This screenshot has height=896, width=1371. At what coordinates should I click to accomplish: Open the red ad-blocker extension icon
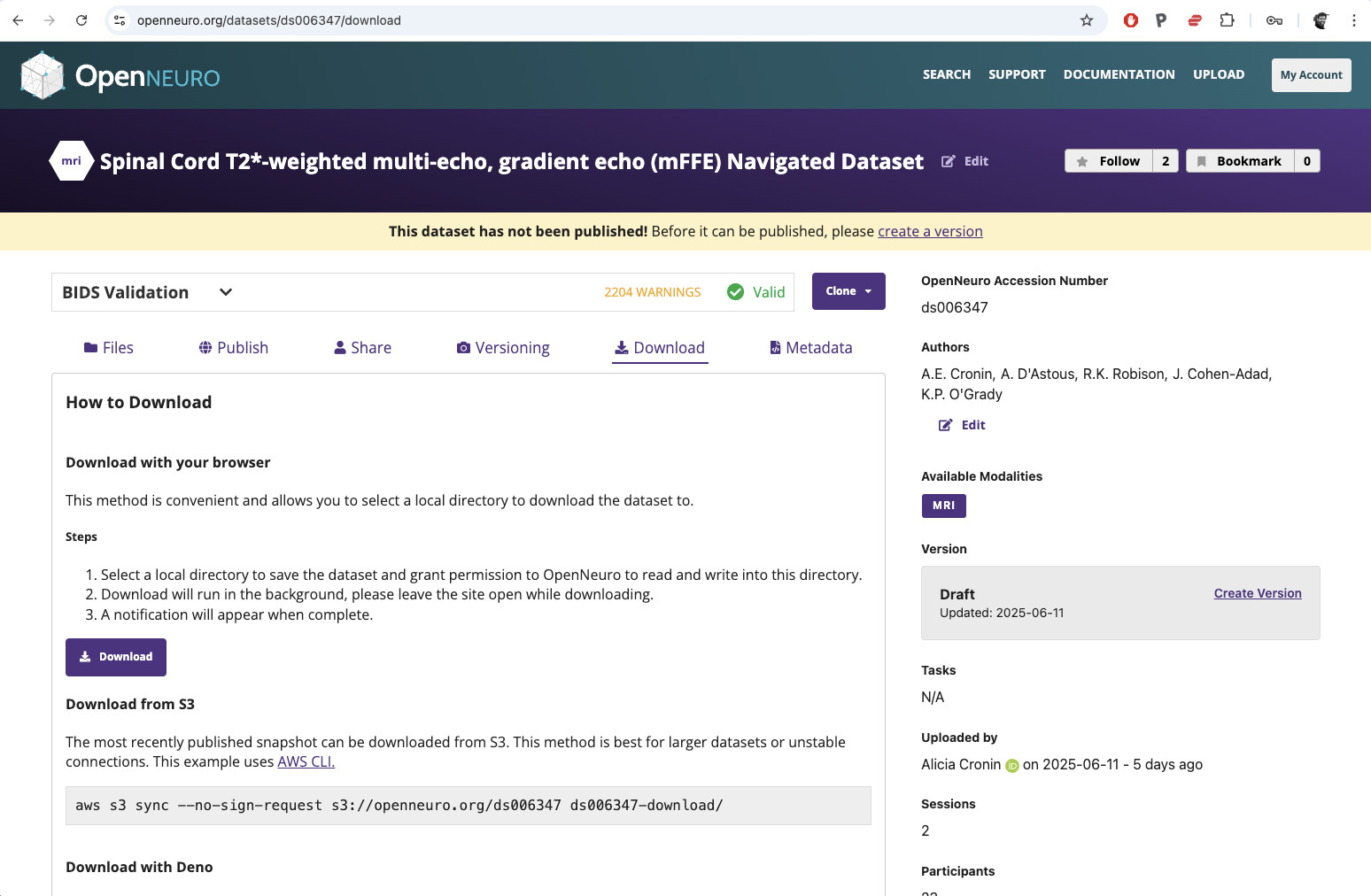click(1131, 20)
